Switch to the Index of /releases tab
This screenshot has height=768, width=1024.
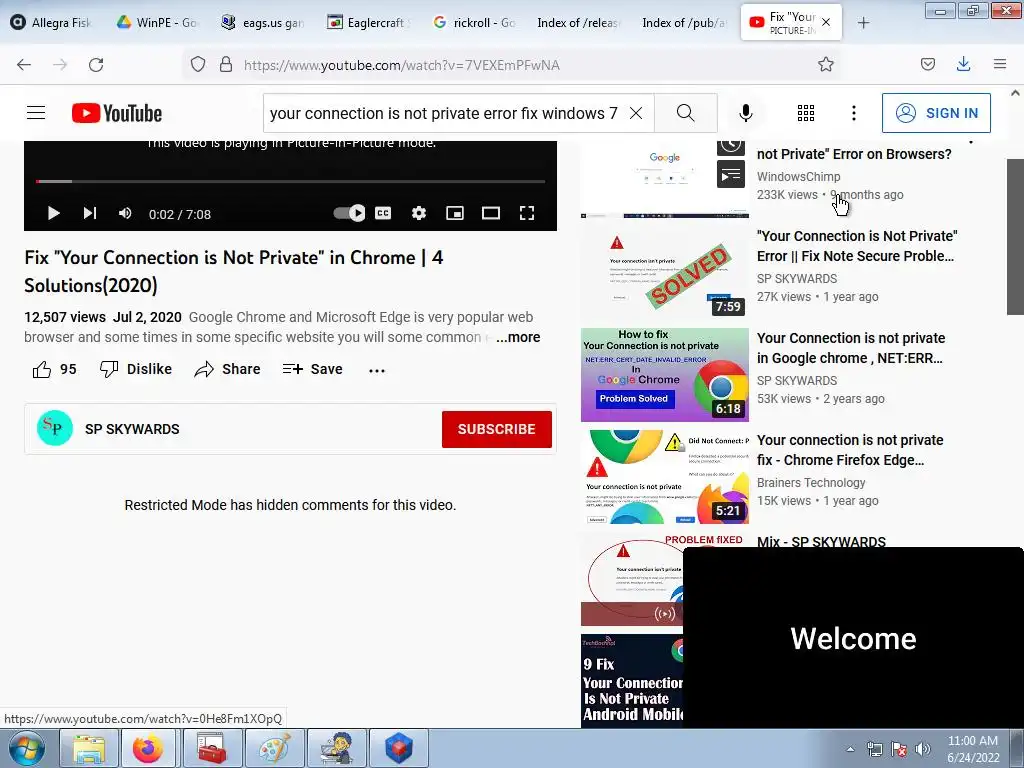click(577, 22)
